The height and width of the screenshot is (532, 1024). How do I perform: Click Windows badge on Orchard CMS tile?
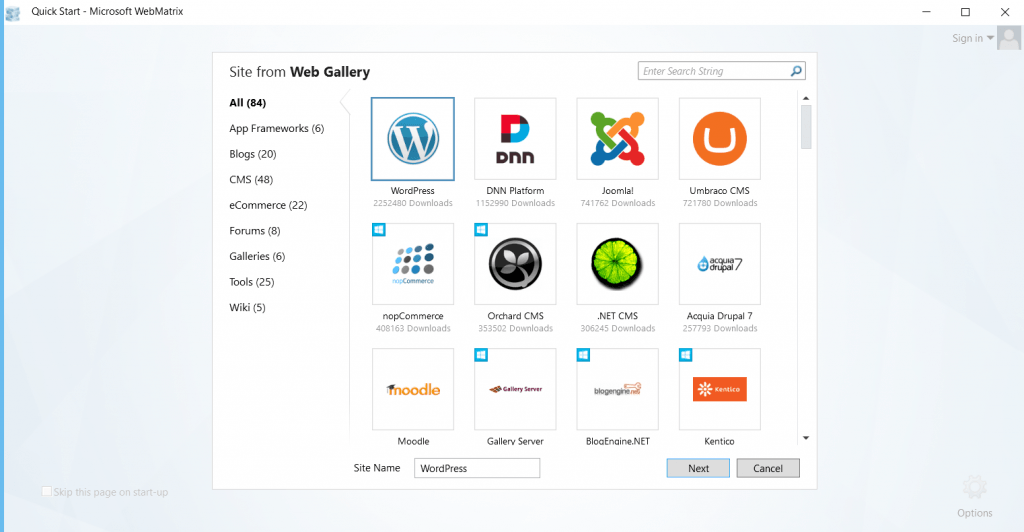[481, 230]
